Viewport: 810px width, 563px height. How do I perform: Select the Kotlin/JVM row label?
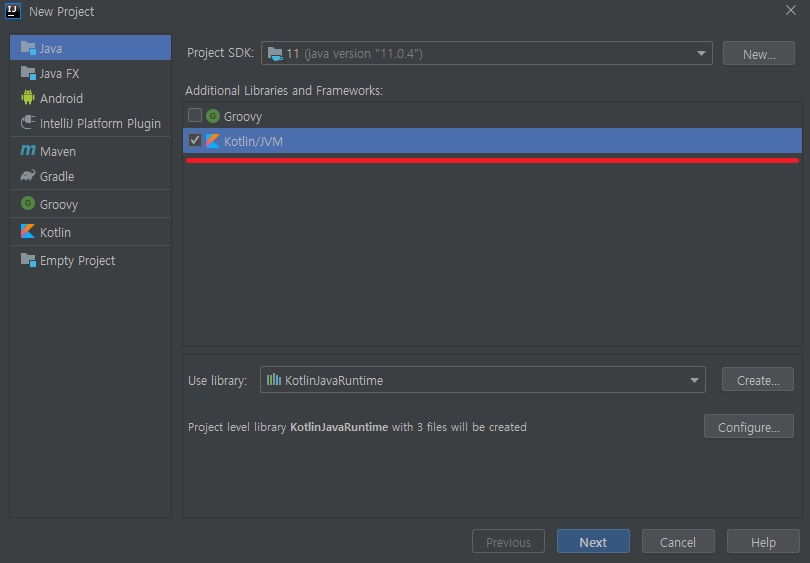point(253,141)
